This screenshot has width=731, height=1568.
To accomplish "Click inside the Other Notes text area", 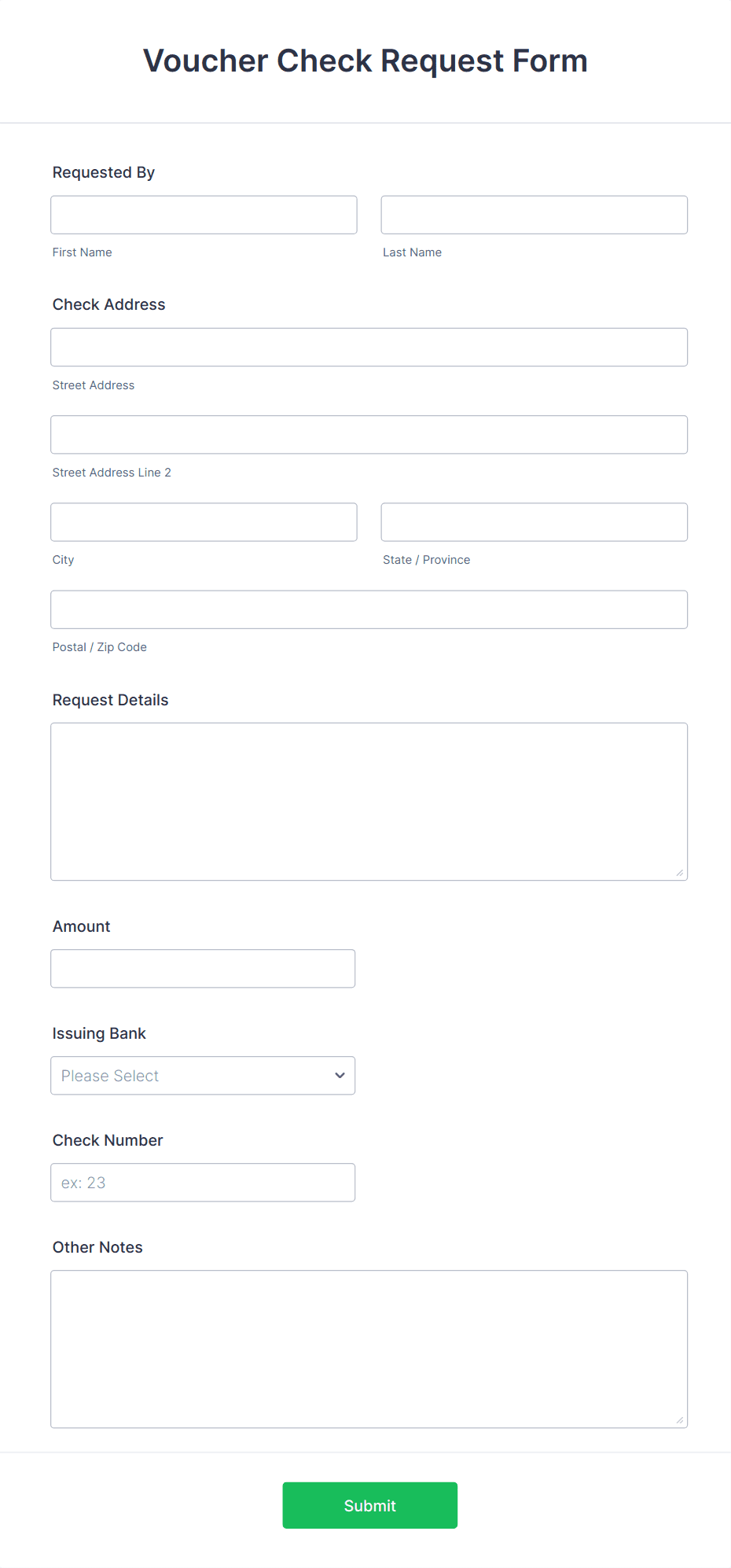I will coord(369,1349).
